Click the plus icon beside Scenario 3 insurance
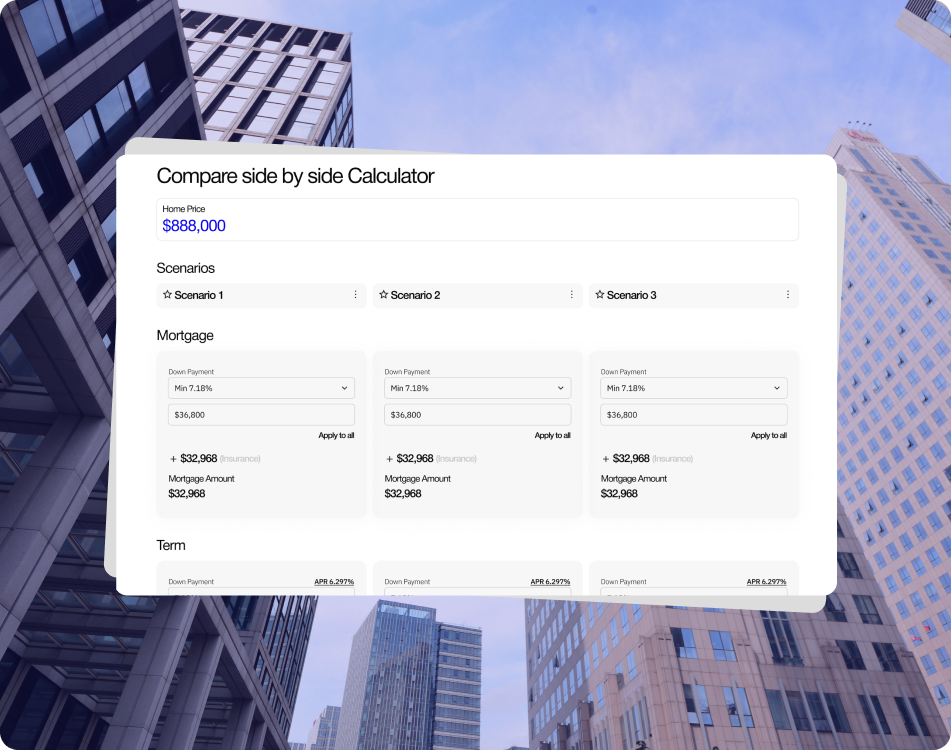The image size is (951, 750). click(605, 459)
